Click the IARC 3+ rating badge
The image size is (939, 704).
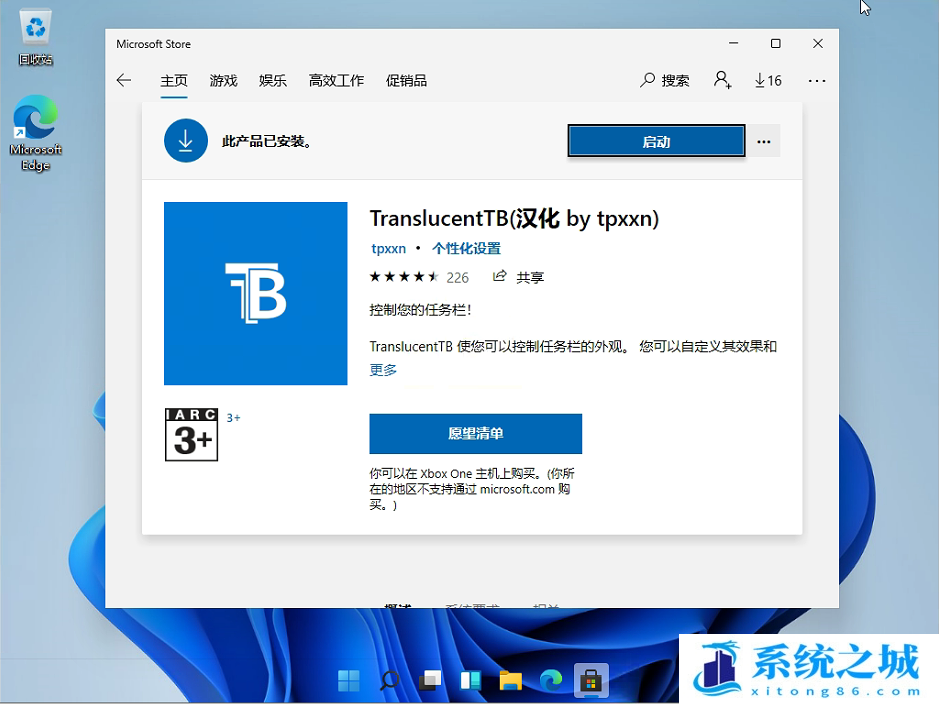(192, 435)
